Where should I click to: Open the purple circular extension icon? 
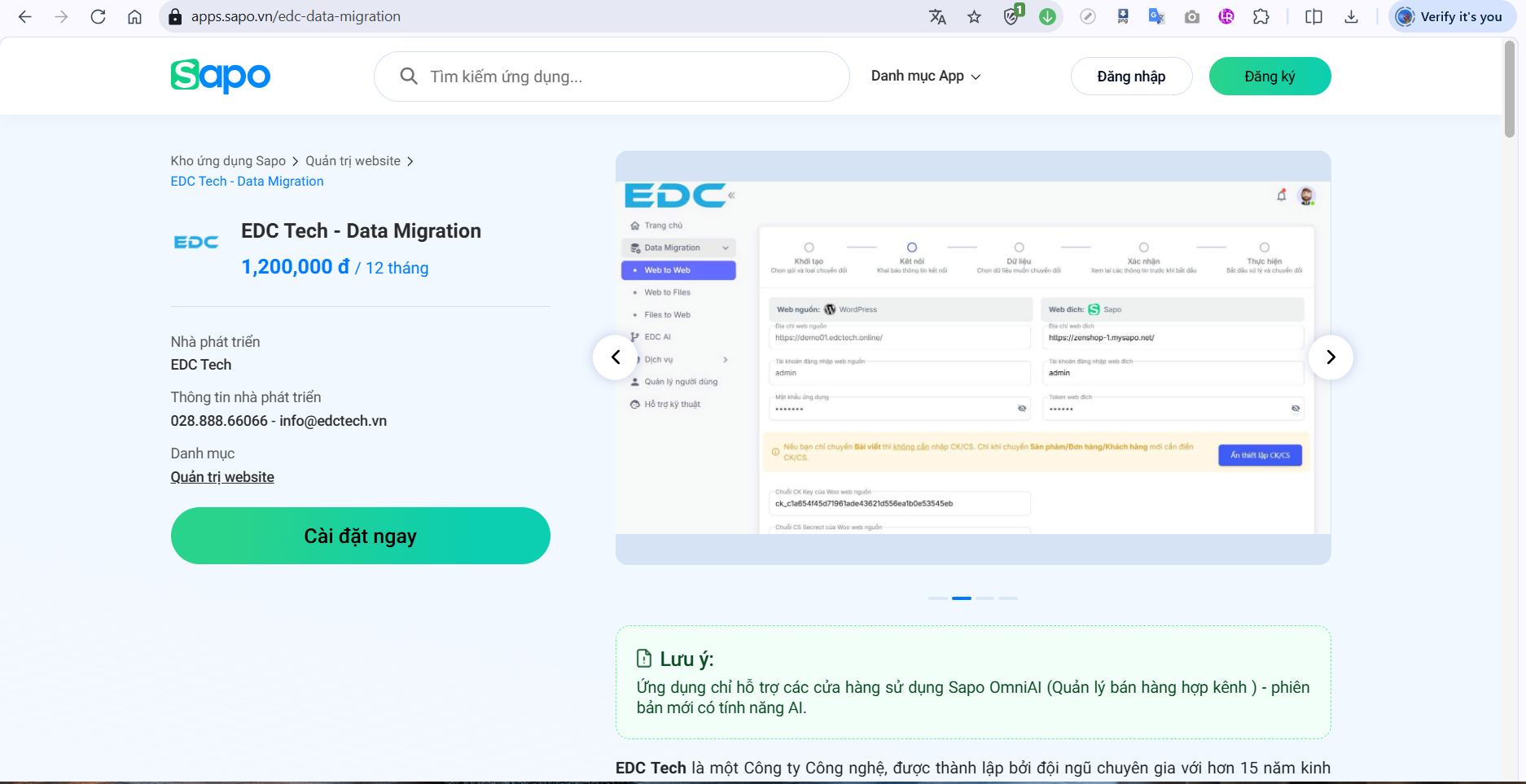1226,16
